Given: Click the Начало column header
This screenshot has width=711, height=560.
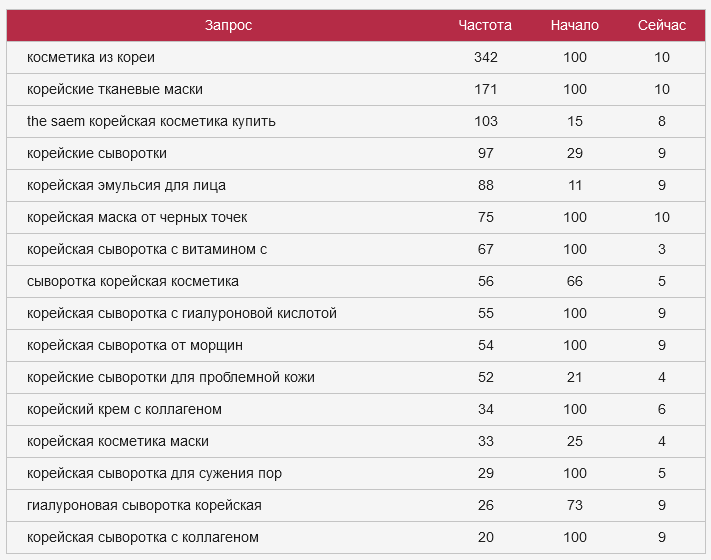Looking at the screenshot, I should click(x=574, y=25).
